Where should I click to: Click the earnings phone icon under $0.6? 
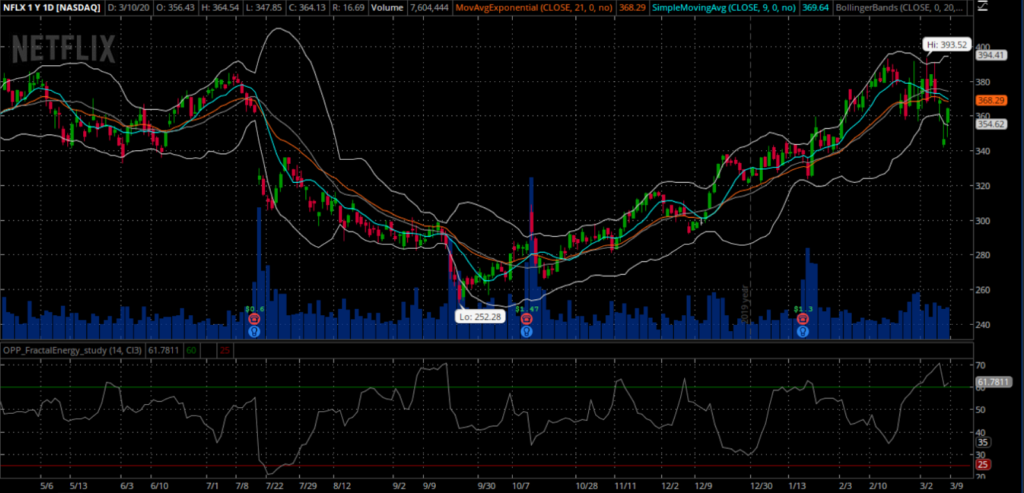pyautogui.click(x=254, y=319)
